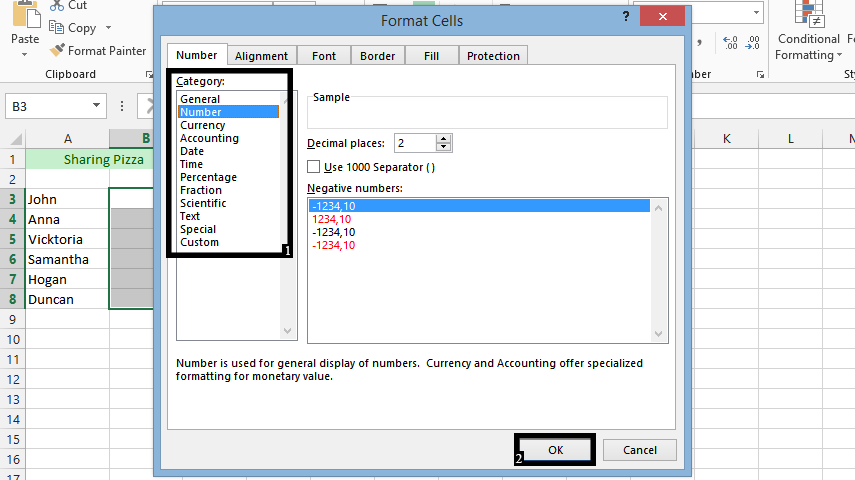
Task: Click the dialog help question mark
Action: click(626, 16)
